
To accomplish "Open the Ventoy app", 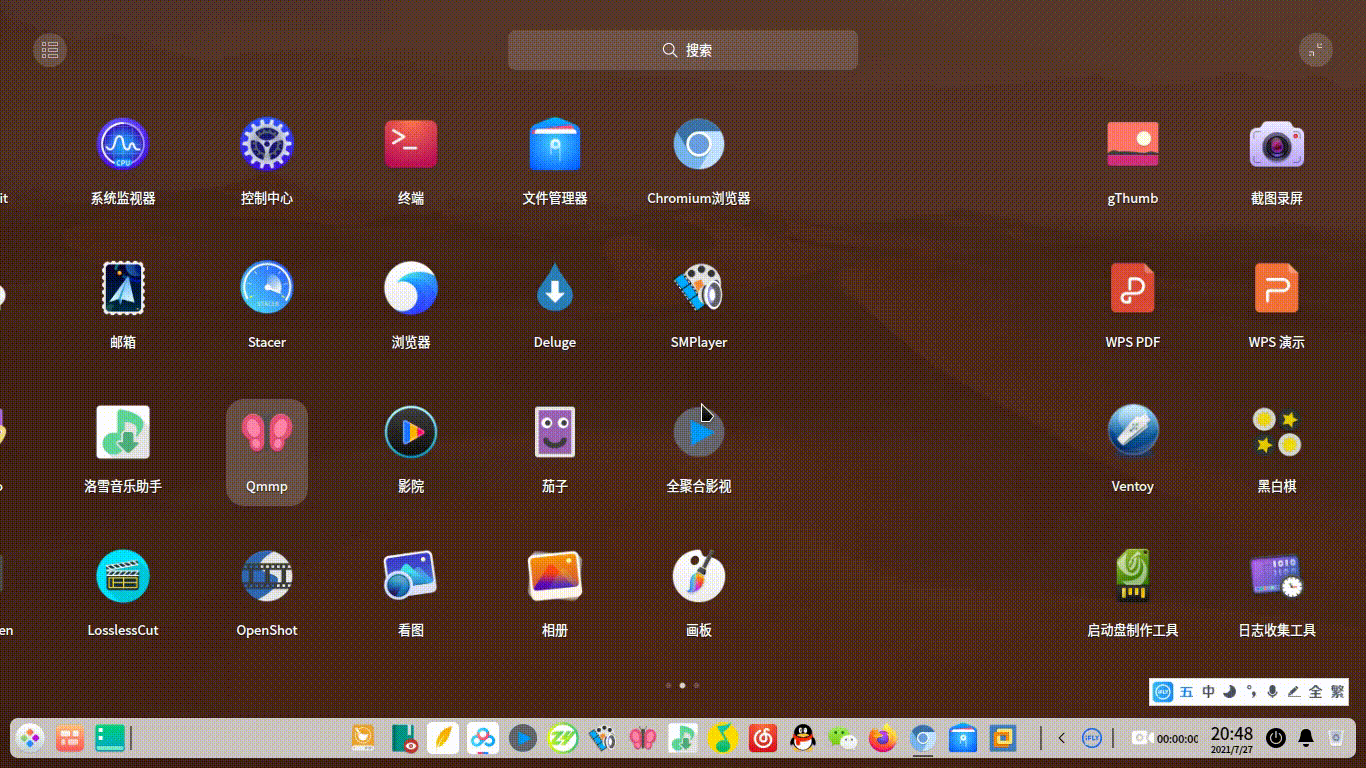I will coord(1133,432).
